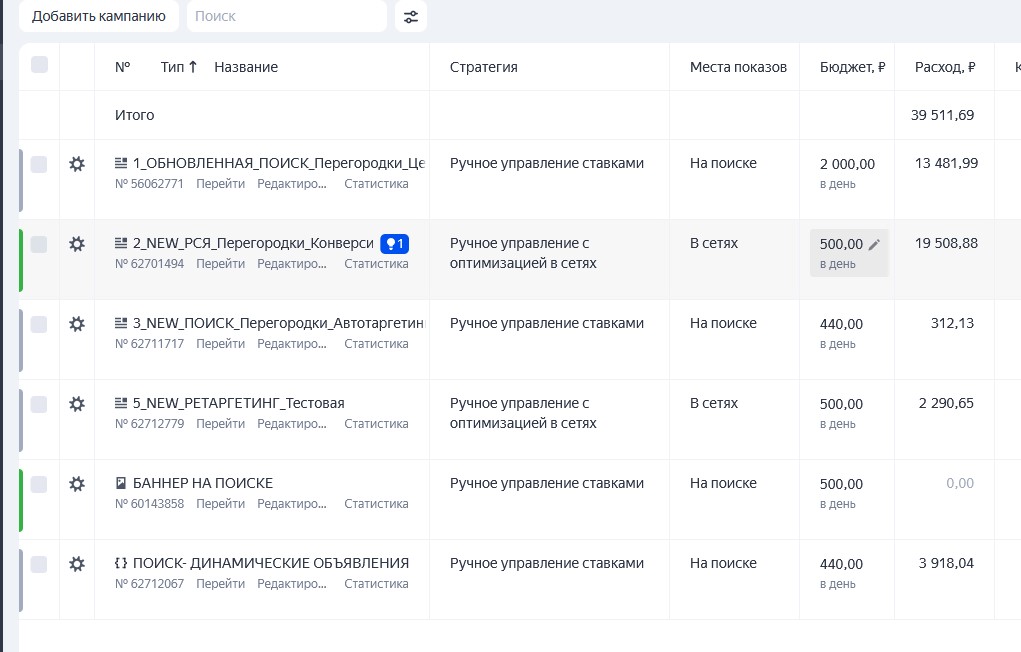
Task: Click the Стратегия column header
Action: [x=484, y=67]
